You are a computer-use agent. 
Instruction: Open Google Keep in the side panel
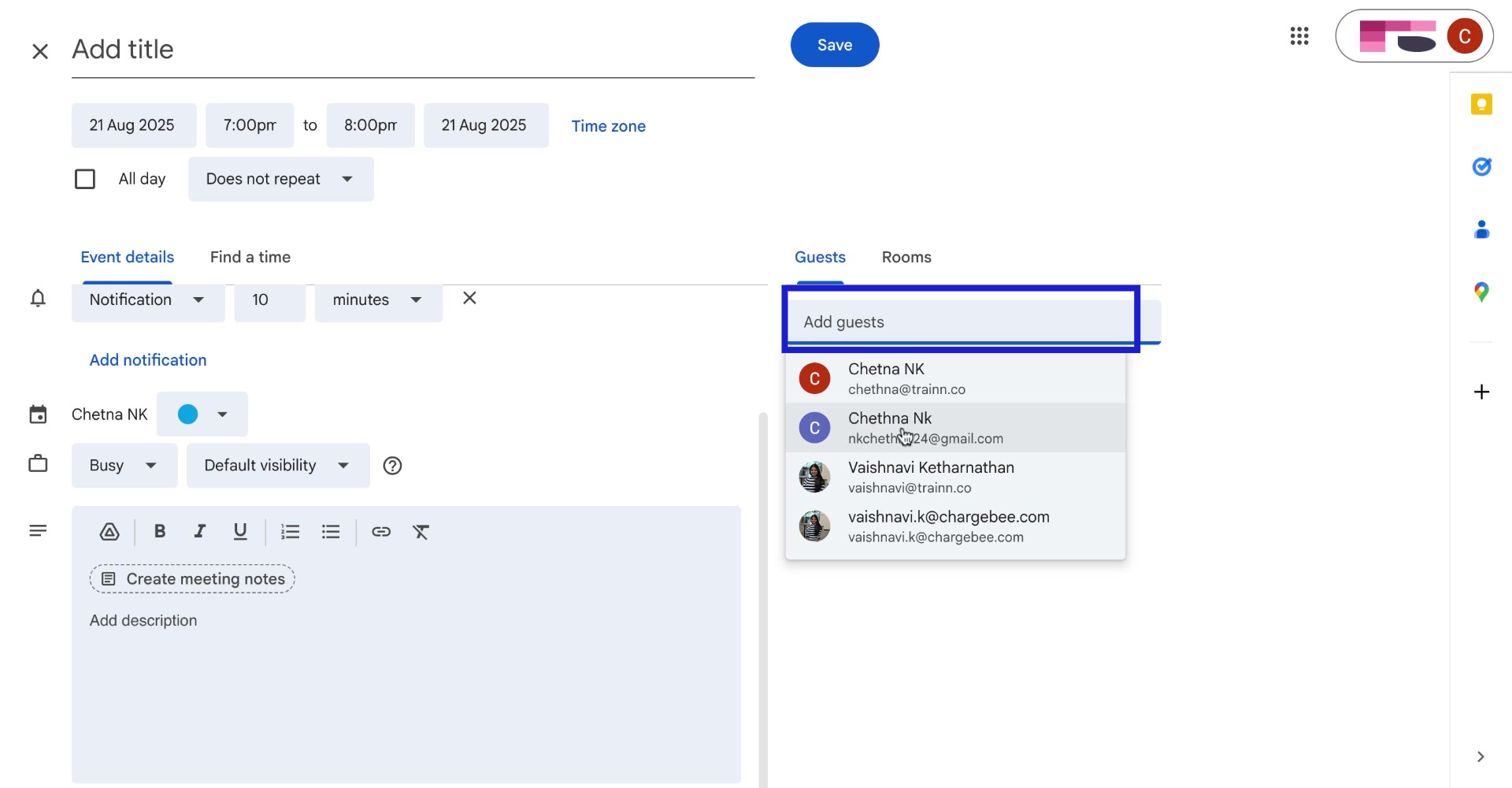(x=1482, y=103)
